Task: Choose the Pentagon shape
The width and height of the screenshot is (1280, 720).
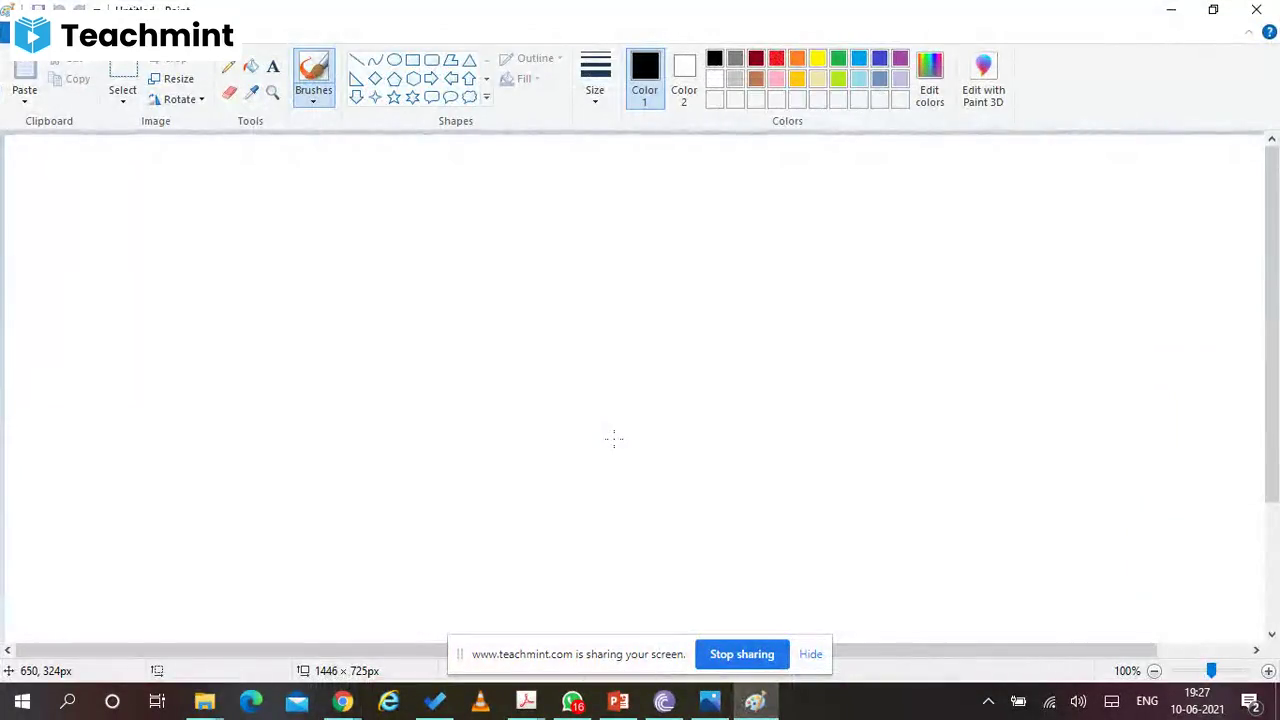Action: click(x=394, y=79)
